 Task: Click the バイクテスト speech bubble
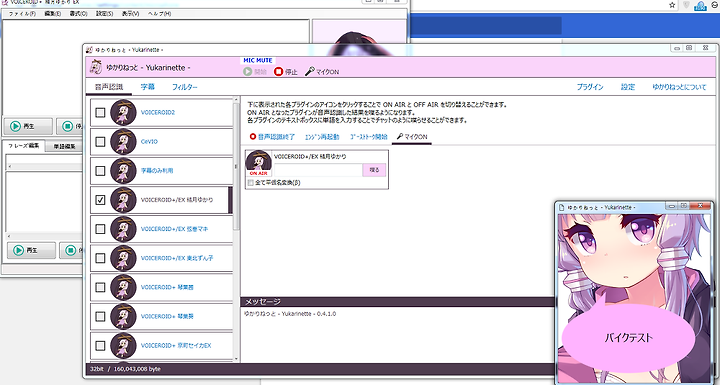[628, 338]
